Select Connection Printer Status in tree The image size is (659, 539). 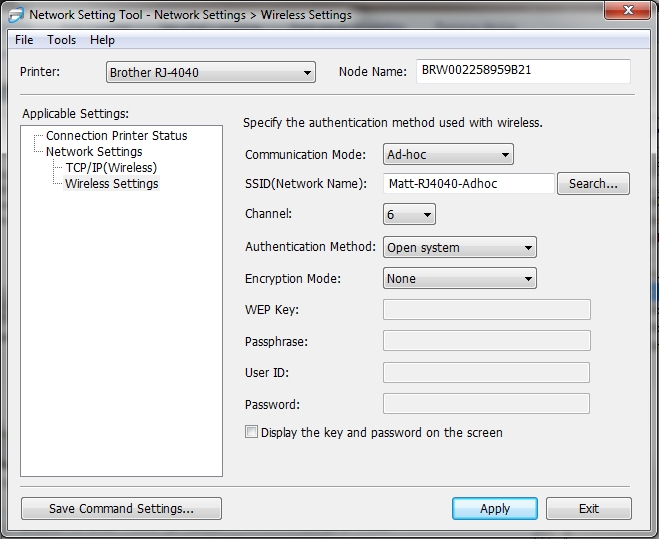click(x=116, y=135)
